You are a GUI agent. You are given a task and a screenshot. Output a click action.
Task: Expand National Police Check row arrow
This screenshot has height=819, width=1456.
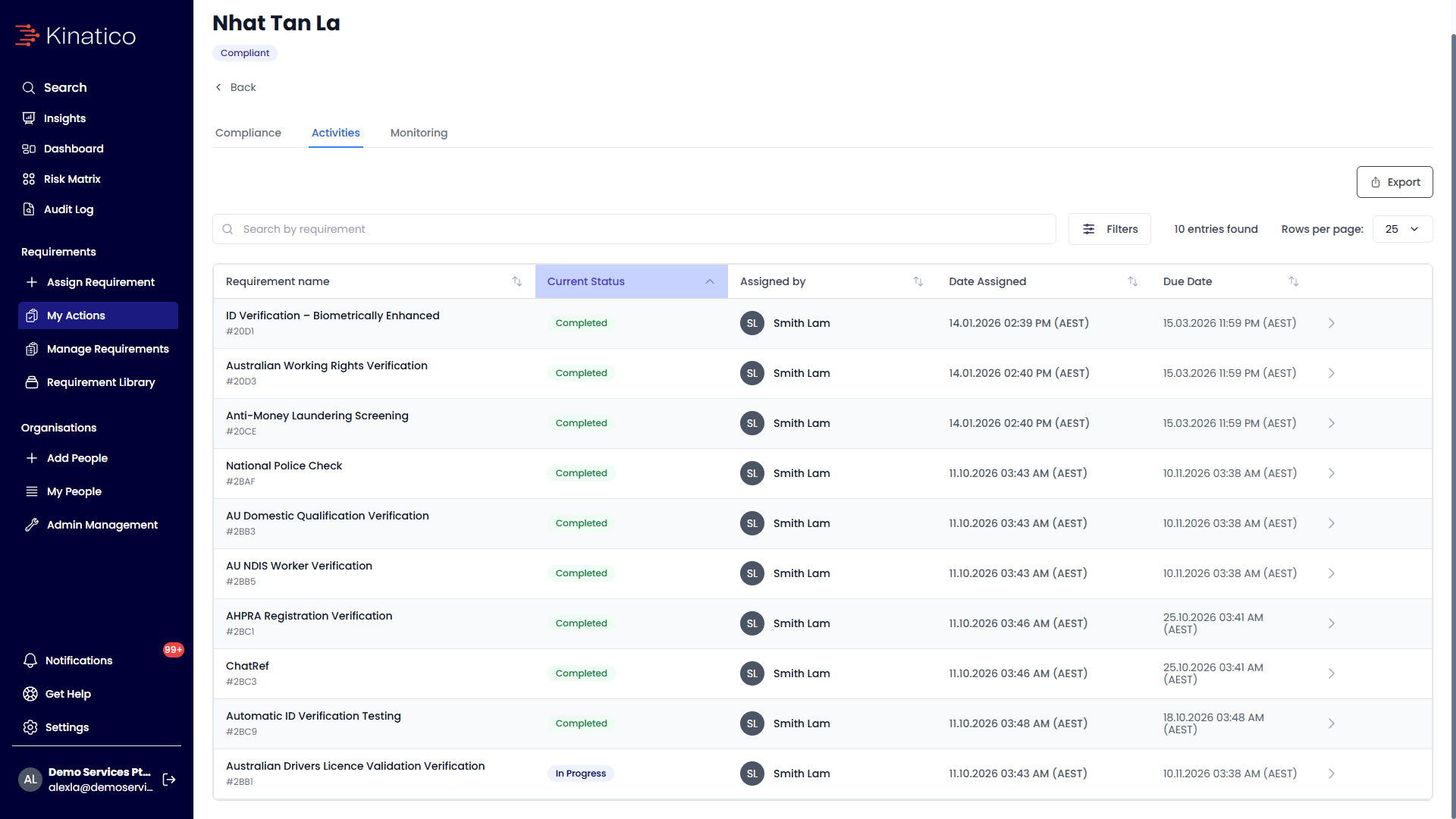click(1332, 473)
